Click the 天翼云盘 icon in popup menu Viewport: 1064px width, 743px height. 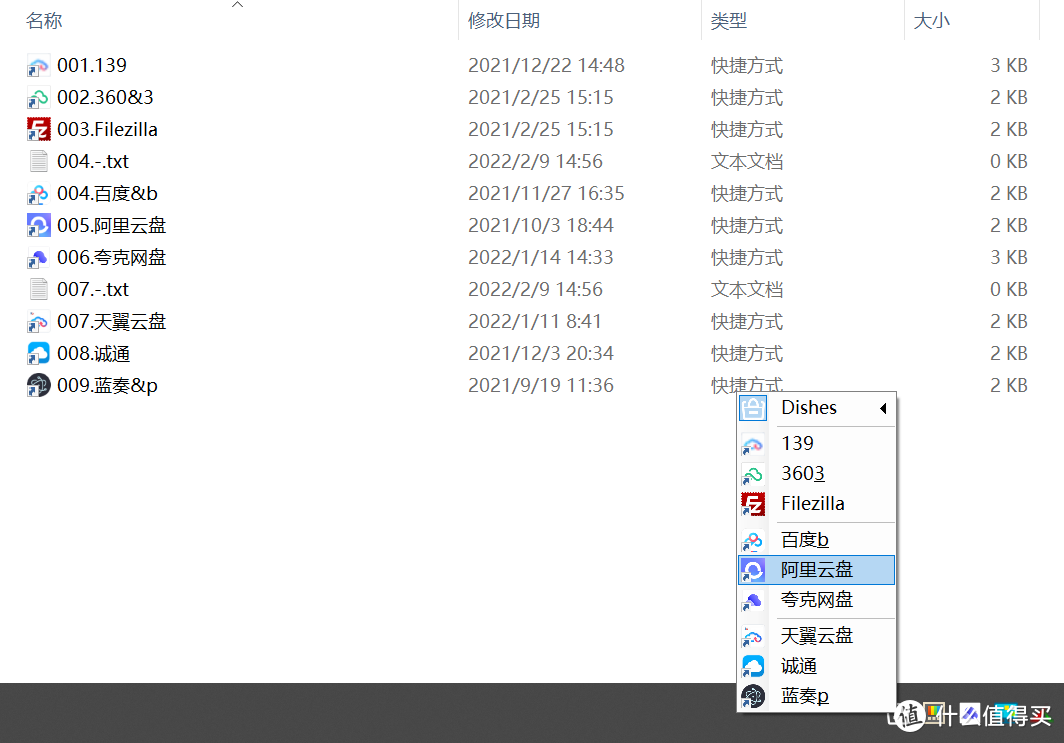(753, 636)
